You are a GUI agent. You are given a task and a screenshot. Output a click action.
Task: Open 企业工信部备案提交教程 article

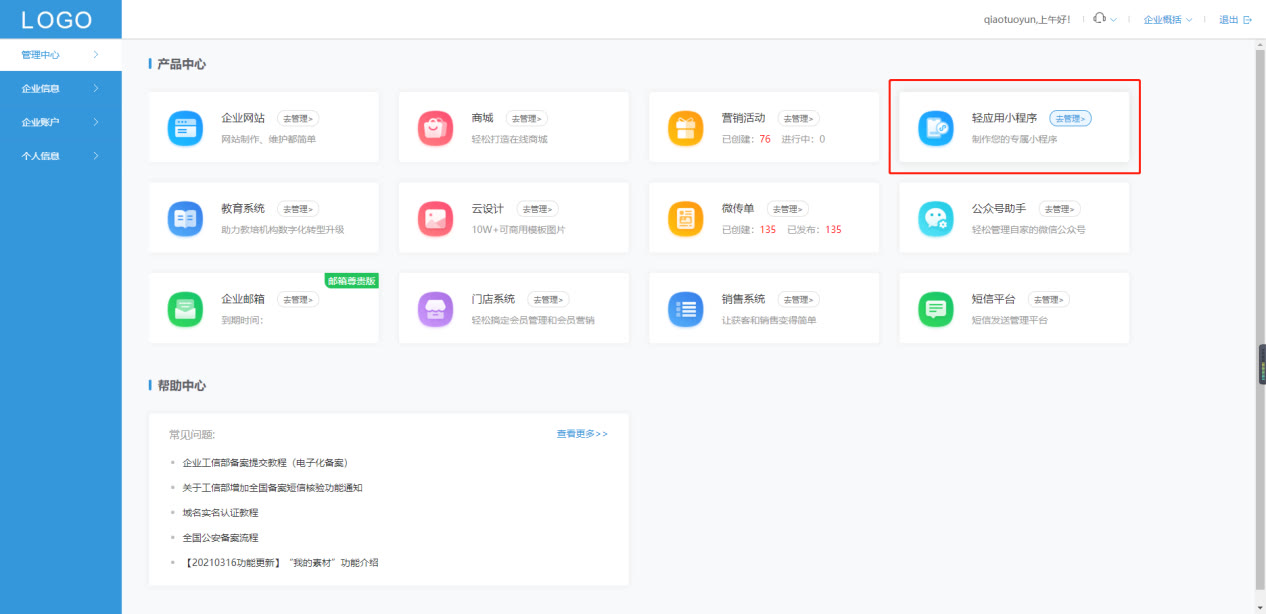(265, 463)
